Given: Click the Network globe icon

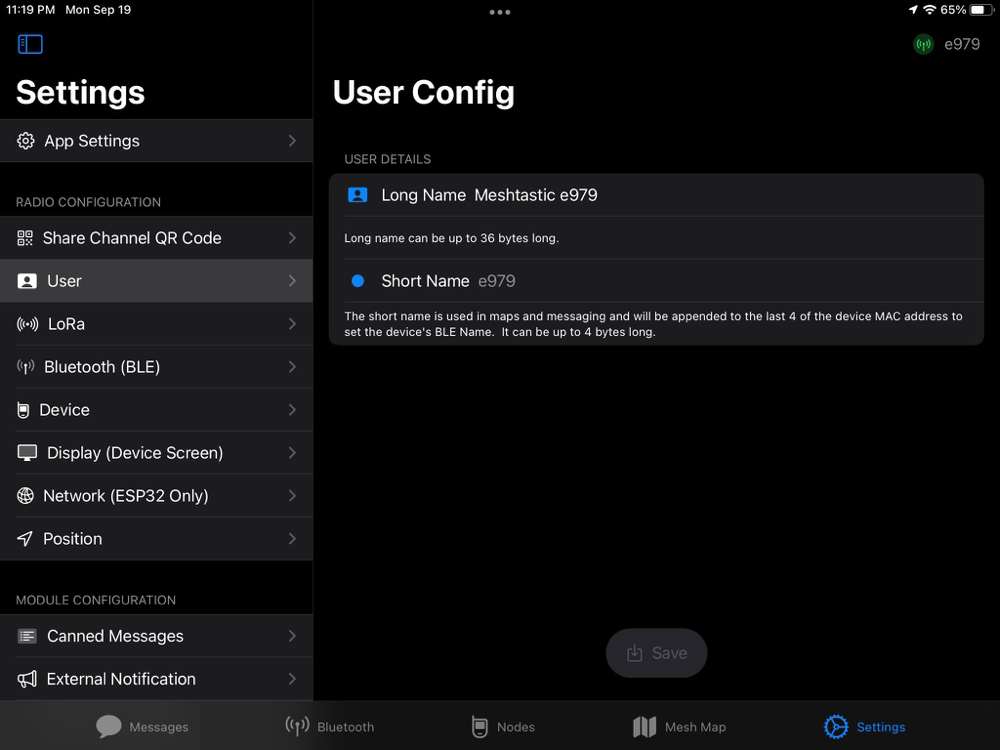Looking at the screenshot, I should point(25,496).
